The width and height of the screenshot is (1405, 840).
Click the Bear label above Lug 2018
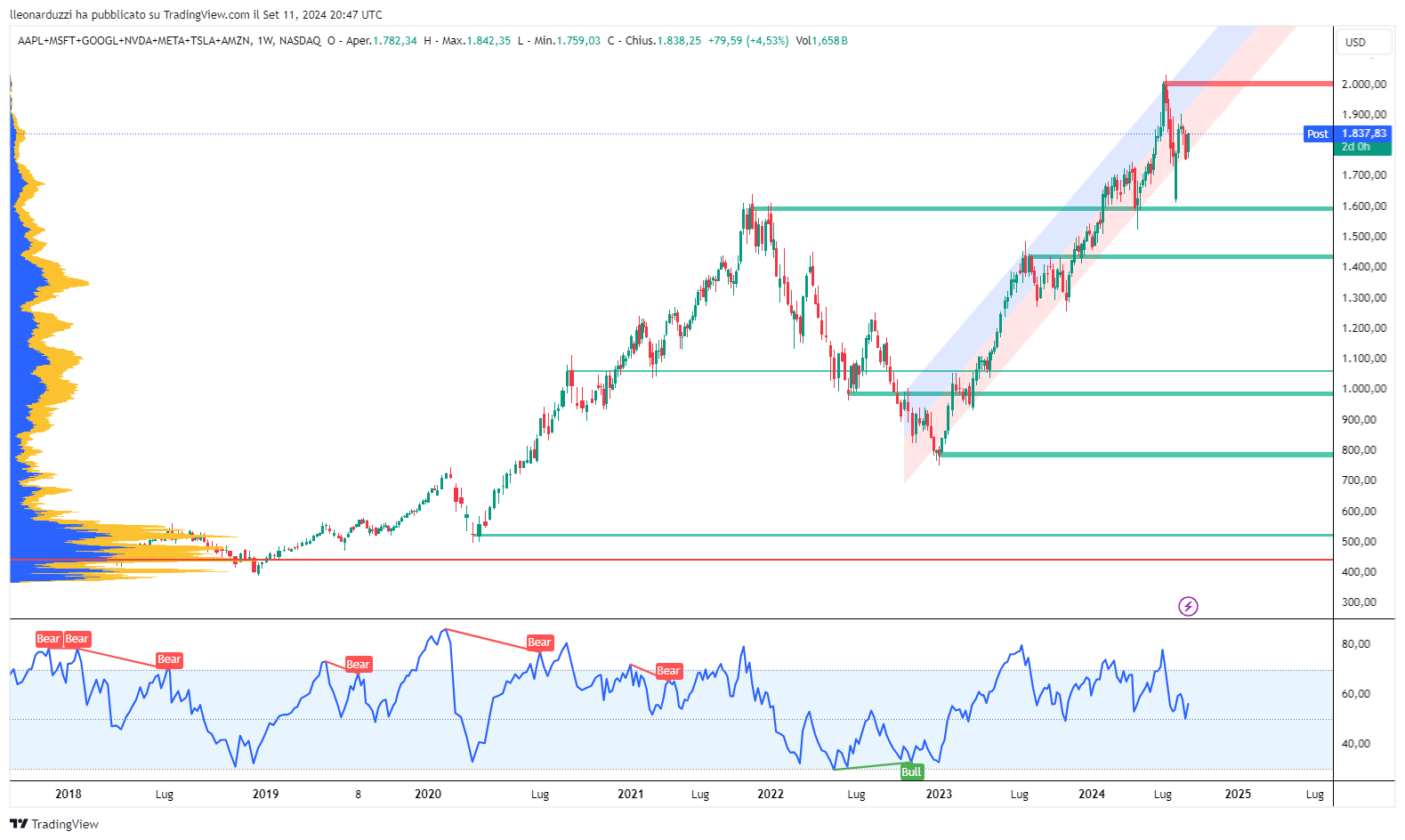click(x=169, y=659)
